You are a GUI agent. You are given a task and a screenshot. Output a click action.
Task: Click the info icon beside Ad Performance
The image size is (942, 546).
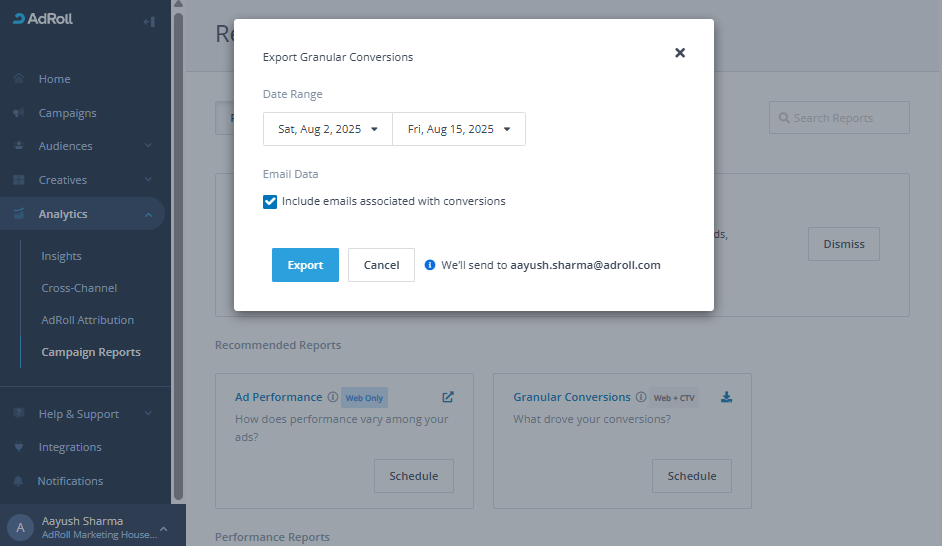[332, 397]
